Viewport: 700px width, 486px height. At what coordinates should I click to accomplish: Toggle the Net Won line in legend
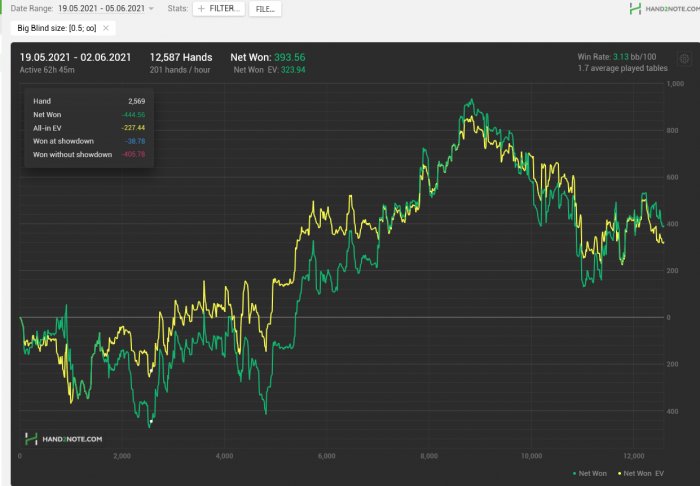(x=589, y=471)
